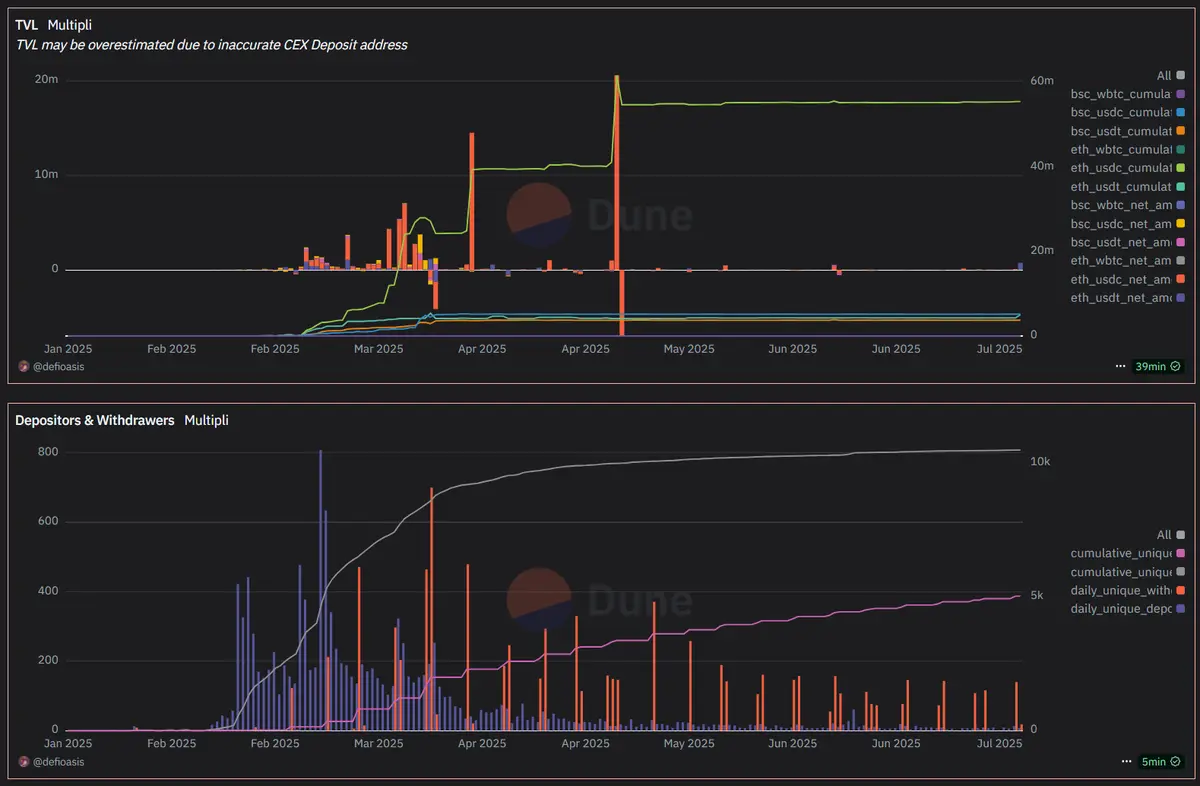This screenshot has width=1200, height=786.
Task: Click the 60m right axis label
Action: coord(1042,79)
